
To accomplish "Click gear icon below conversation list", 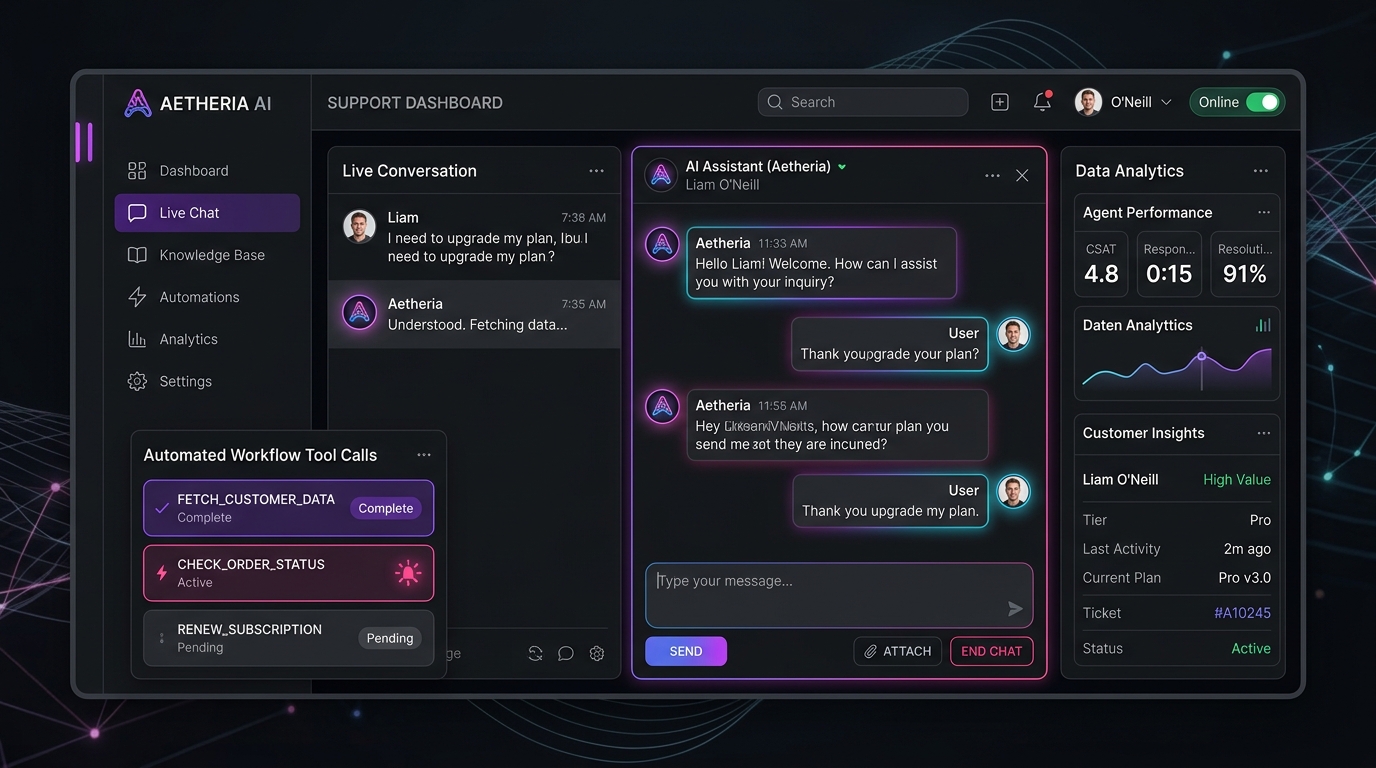I will pyautogui.click(x=597, y=653).
